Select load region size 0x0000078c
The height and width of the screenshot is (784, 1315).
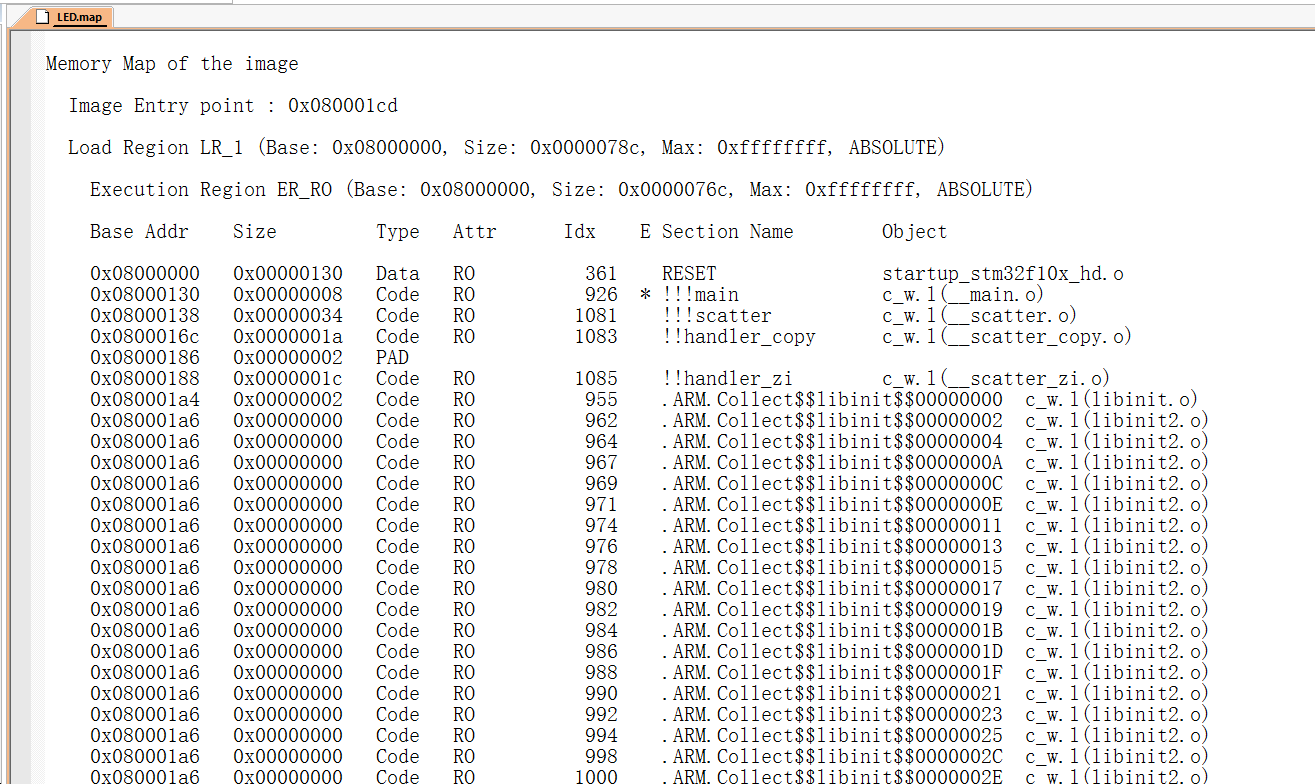585,148
